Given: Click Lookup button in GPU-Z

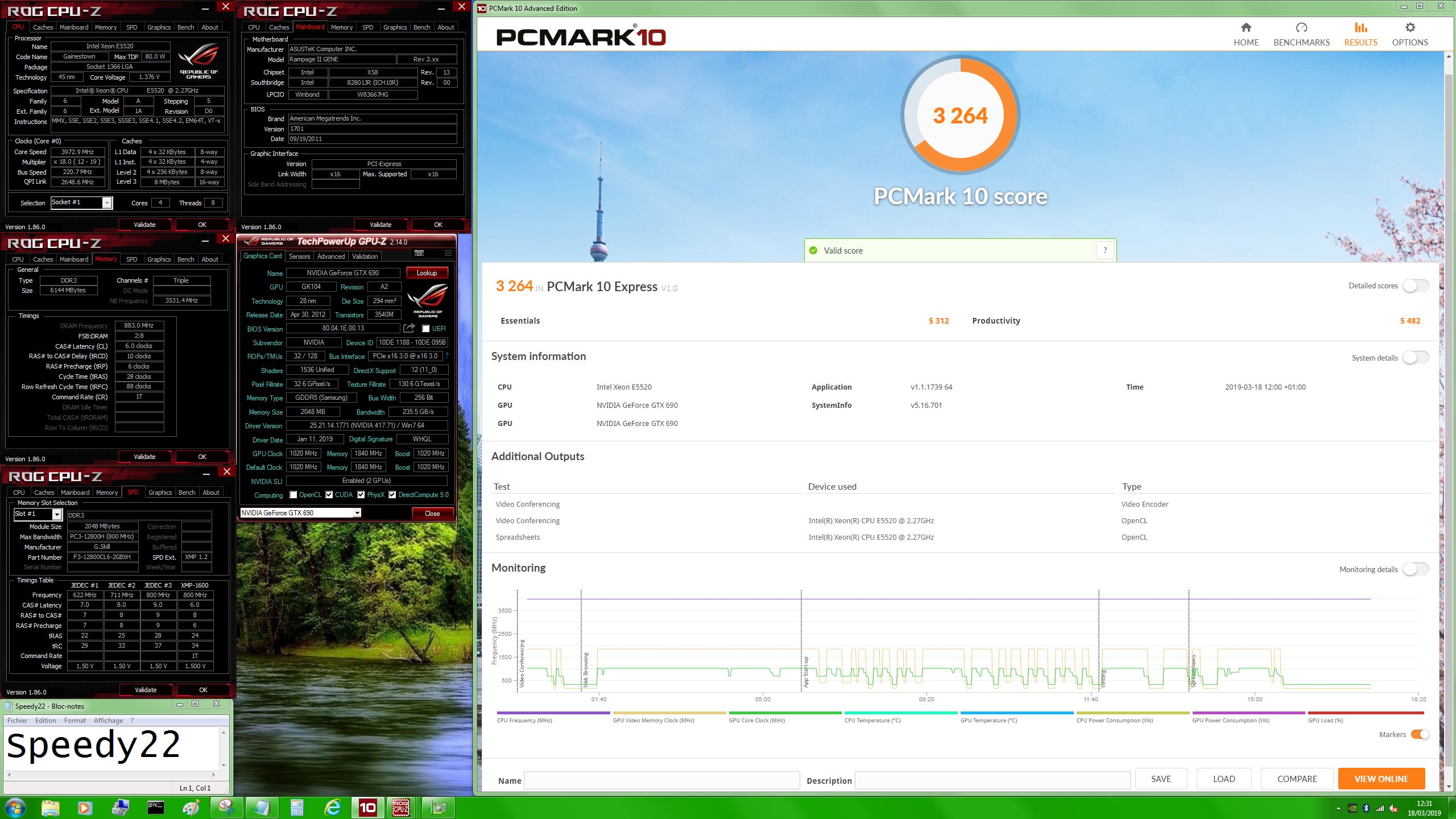Looking at the screenshot, I should point(427,273).
